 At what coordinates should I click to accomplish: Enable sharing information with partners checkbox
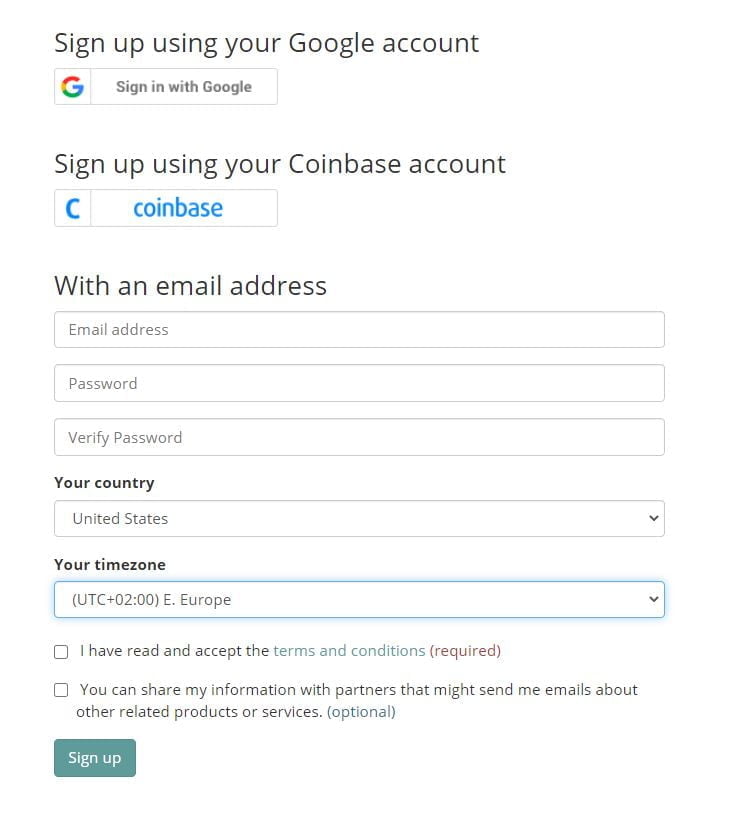point(61,690)
